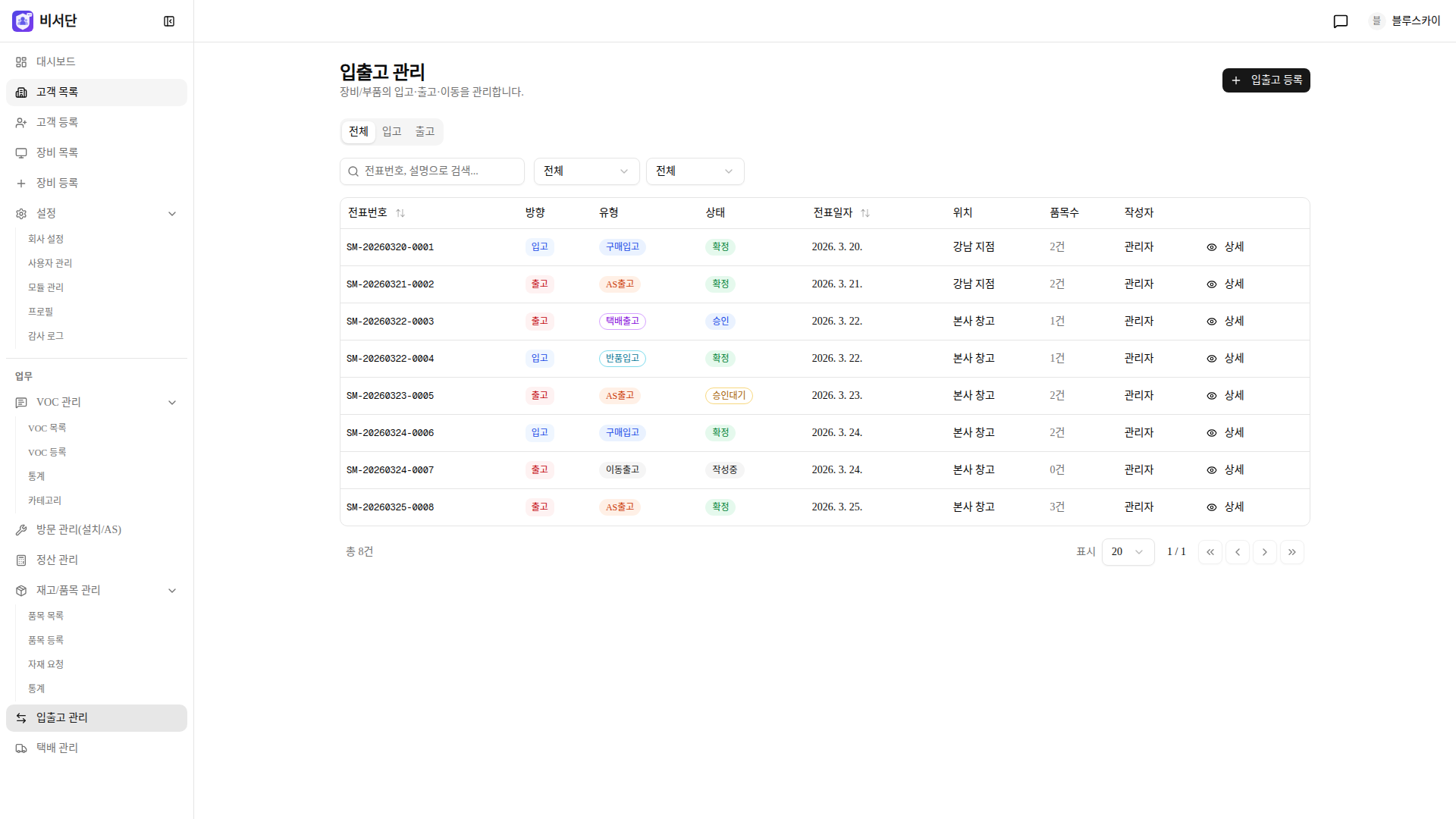Click the 비서단 logo icon
1456x819 pixels.
tap(23, 21)
